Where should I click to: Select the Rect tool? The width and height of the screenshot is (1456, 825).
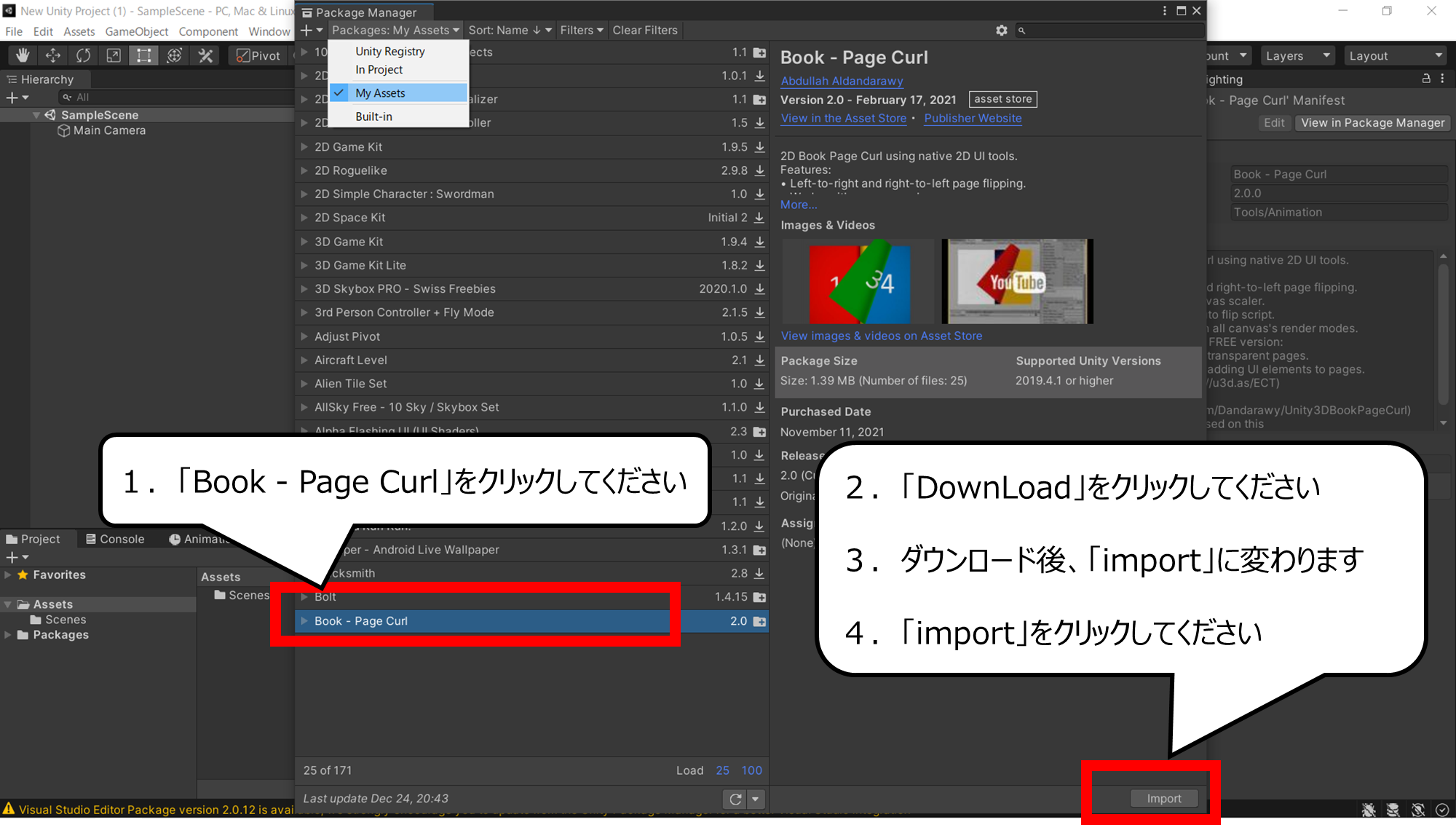(144, 55)
